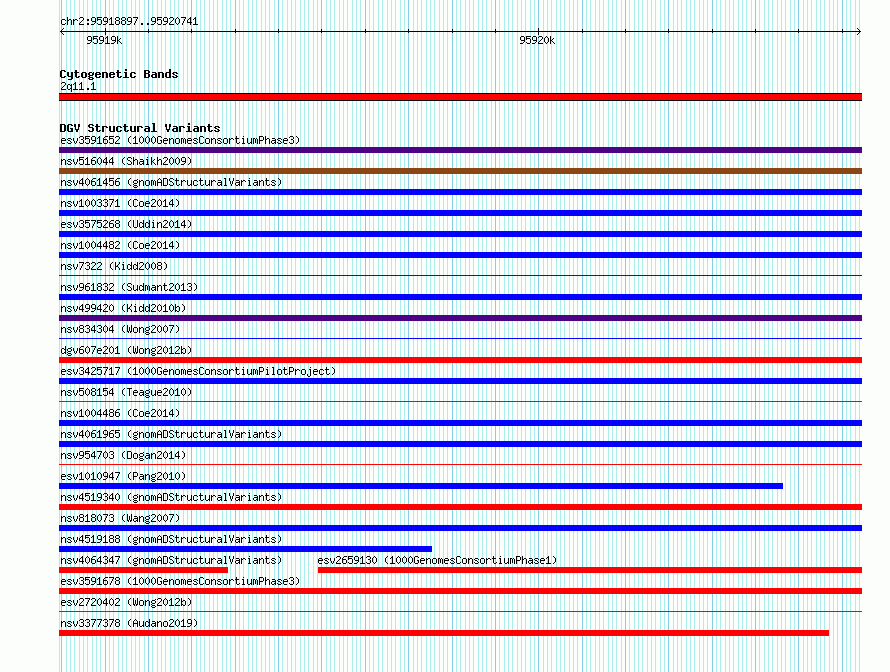Select nsv954703 (Dogan2014) label
The image size is (890, 672).
123,455
